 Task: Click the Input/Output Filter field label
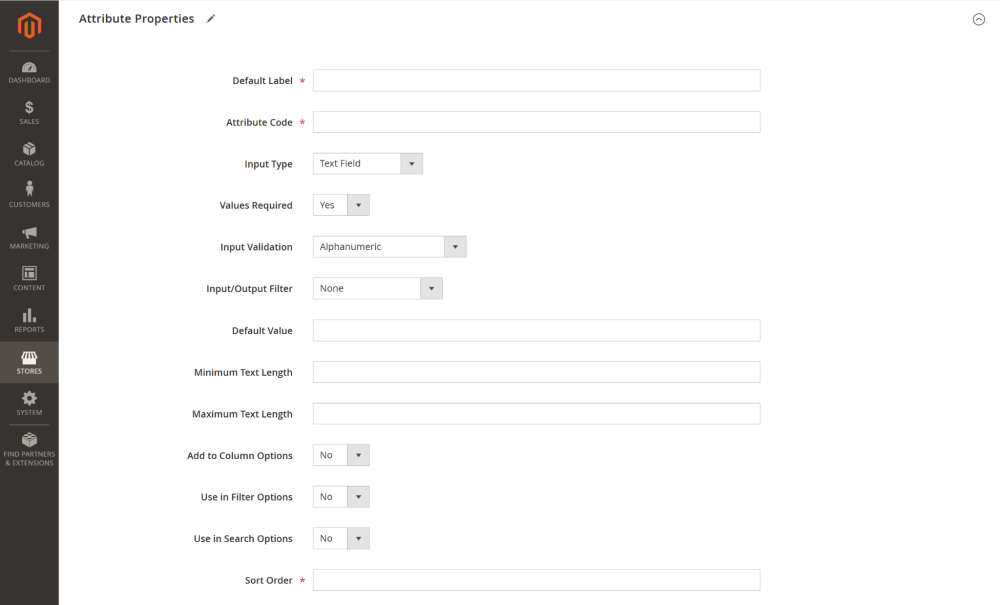click(x=249, y=289)
